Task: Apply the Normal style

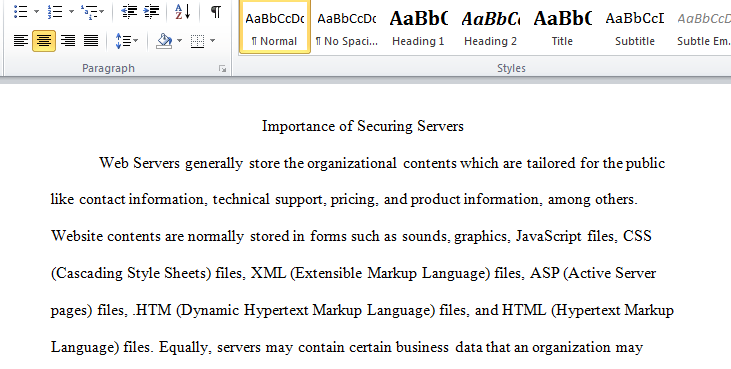Action: pyautogui.click(x=275, y=27)
